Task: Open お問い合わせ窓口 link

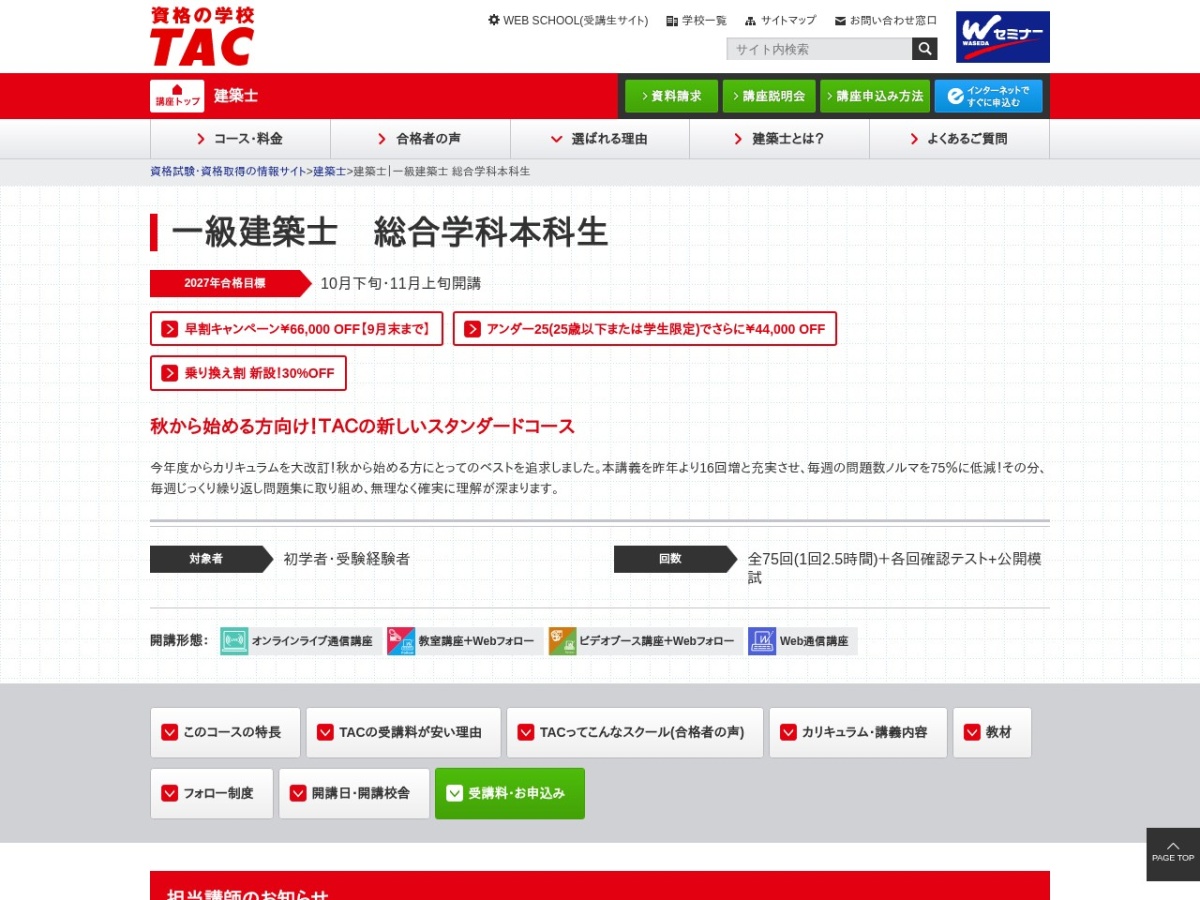Action: 886,20
